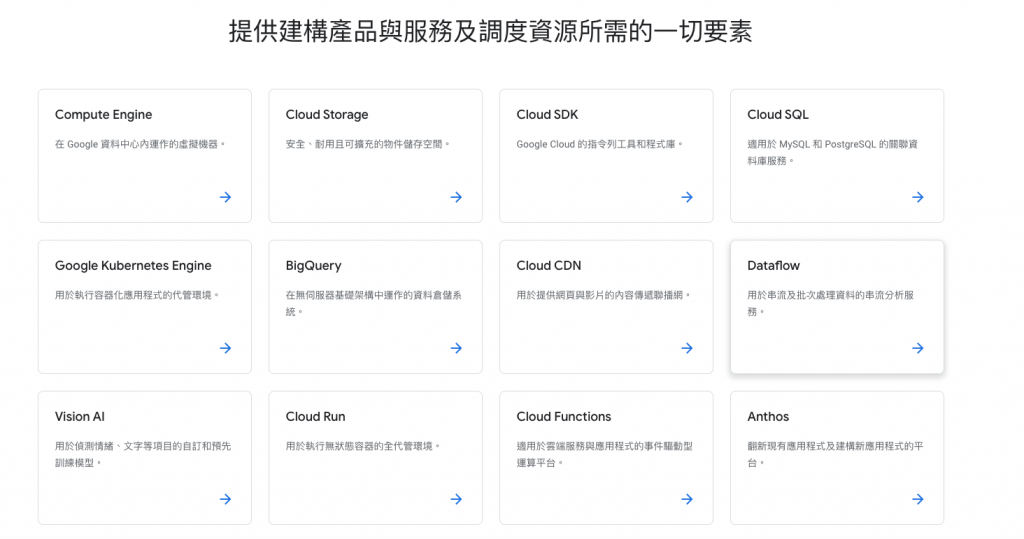Select the Vision AI card title
The width and height of the screenshot is (1024, 539).
click(x=80, y=417)
